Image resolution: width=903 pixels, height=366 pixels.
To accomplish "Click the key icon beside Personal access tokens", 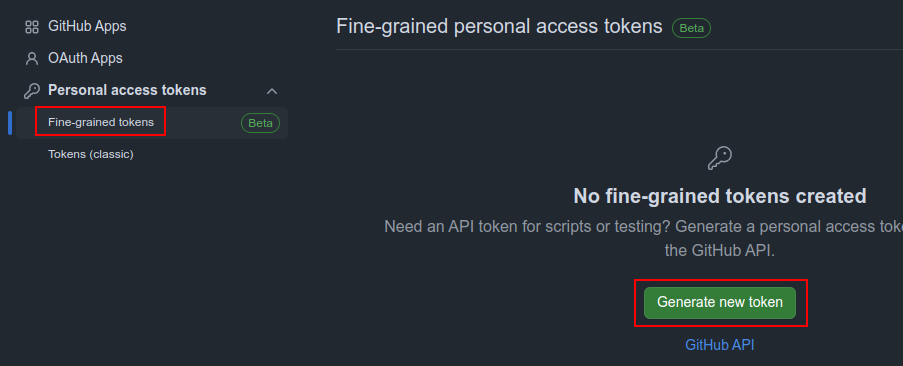I will (32, 90).
